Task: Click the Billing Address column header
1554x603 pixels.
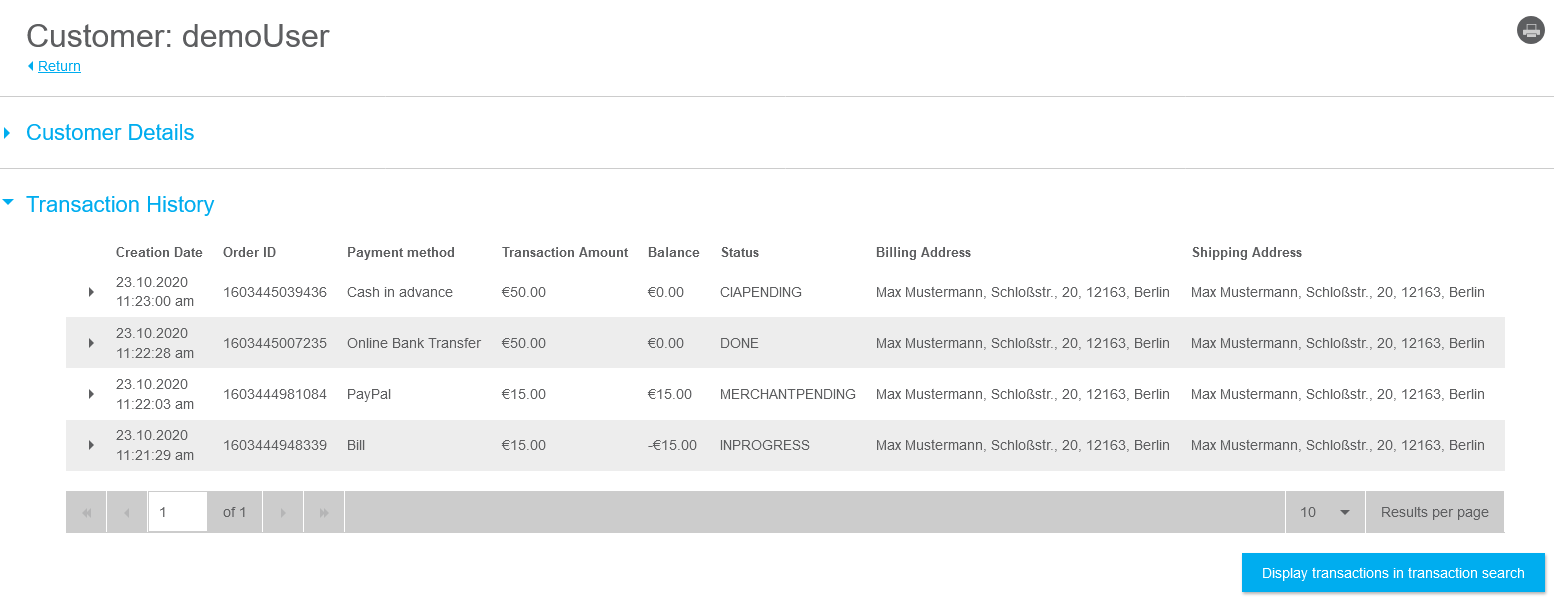Action: click(x=923, y=253)
